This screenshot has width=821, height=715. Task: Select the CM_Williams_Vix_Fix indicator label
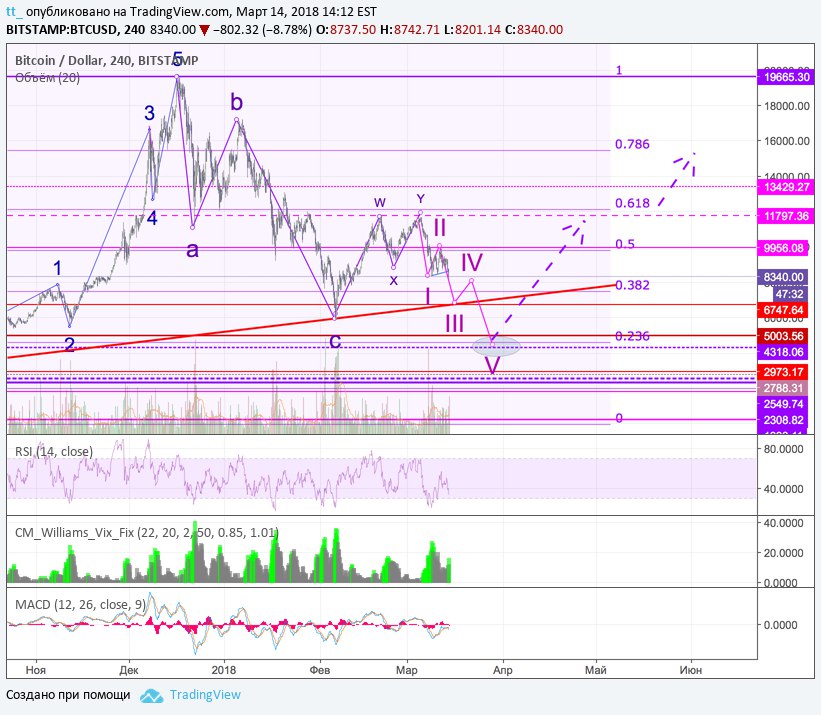click(147, 533)
